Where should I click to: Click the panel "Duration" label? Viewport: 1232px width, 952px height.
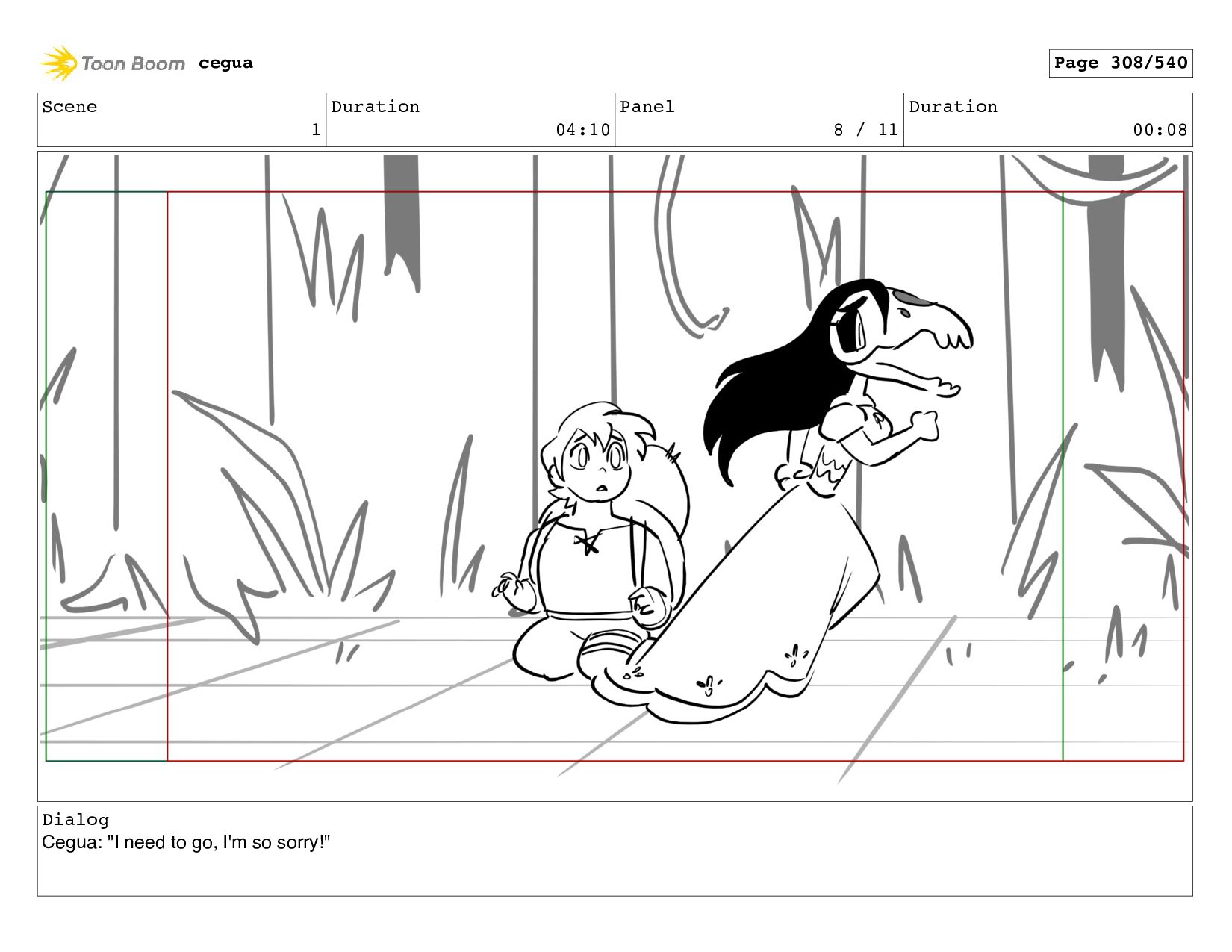953,107
